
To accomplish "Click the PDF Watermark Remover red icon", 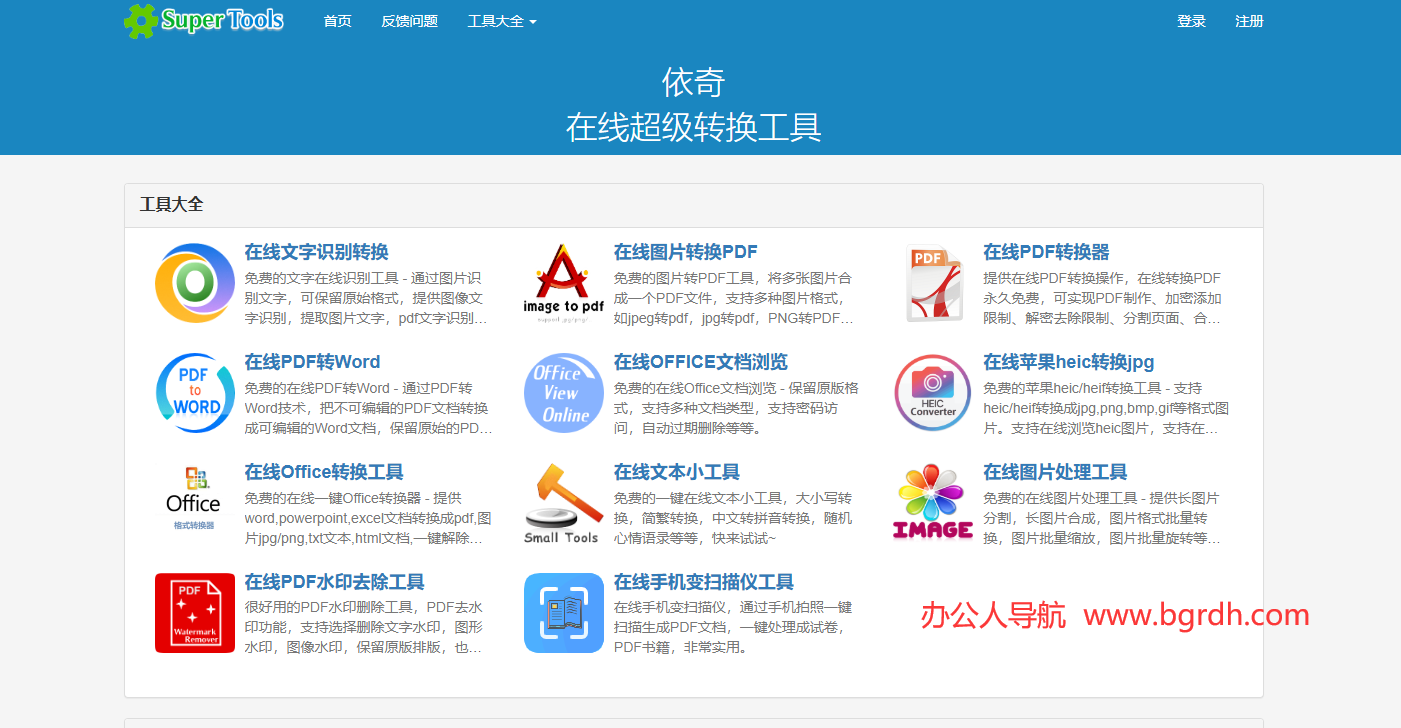I will (x=195, y=612).
